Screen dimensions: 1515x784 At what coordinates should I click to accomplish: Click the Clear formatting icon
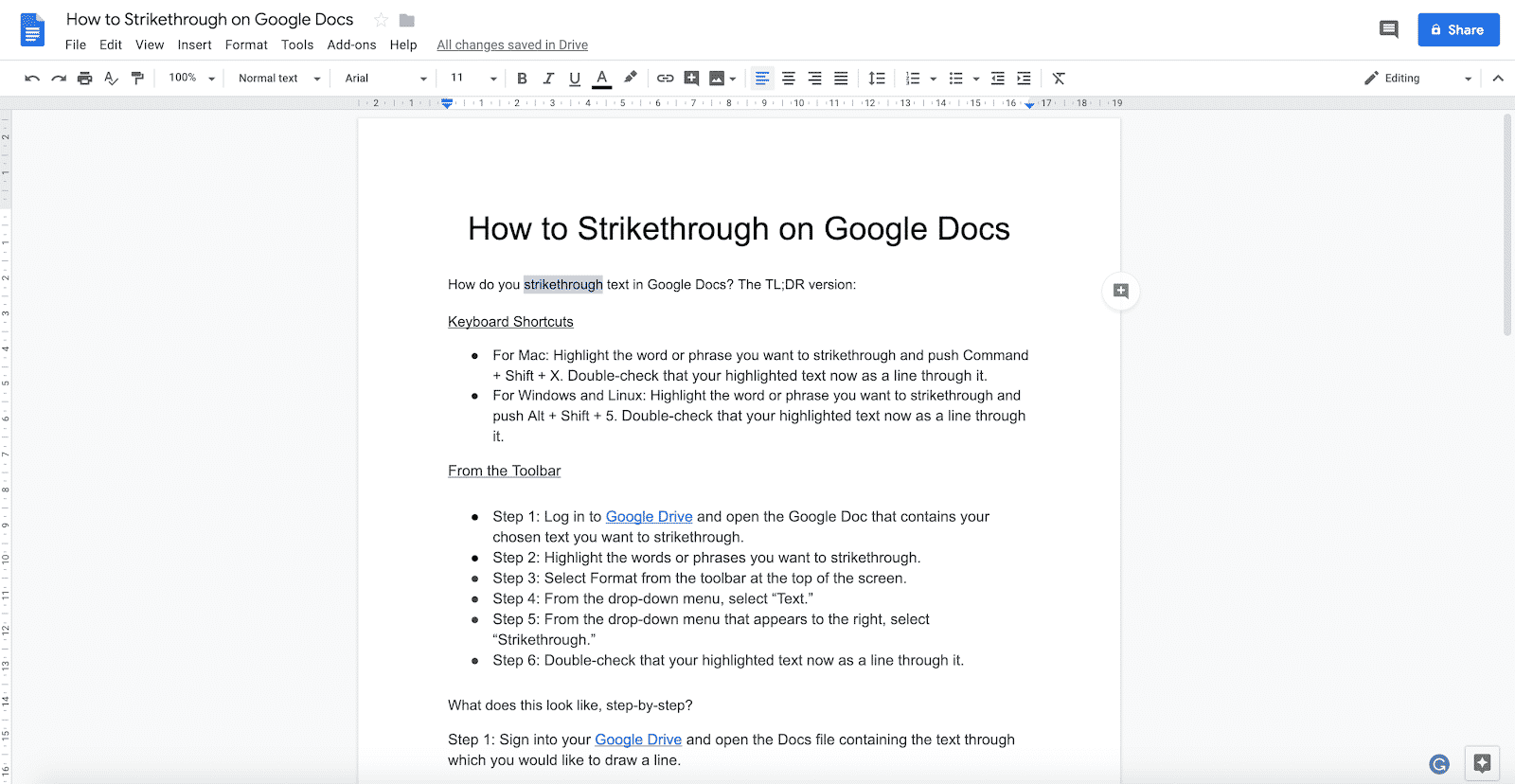1059,79
